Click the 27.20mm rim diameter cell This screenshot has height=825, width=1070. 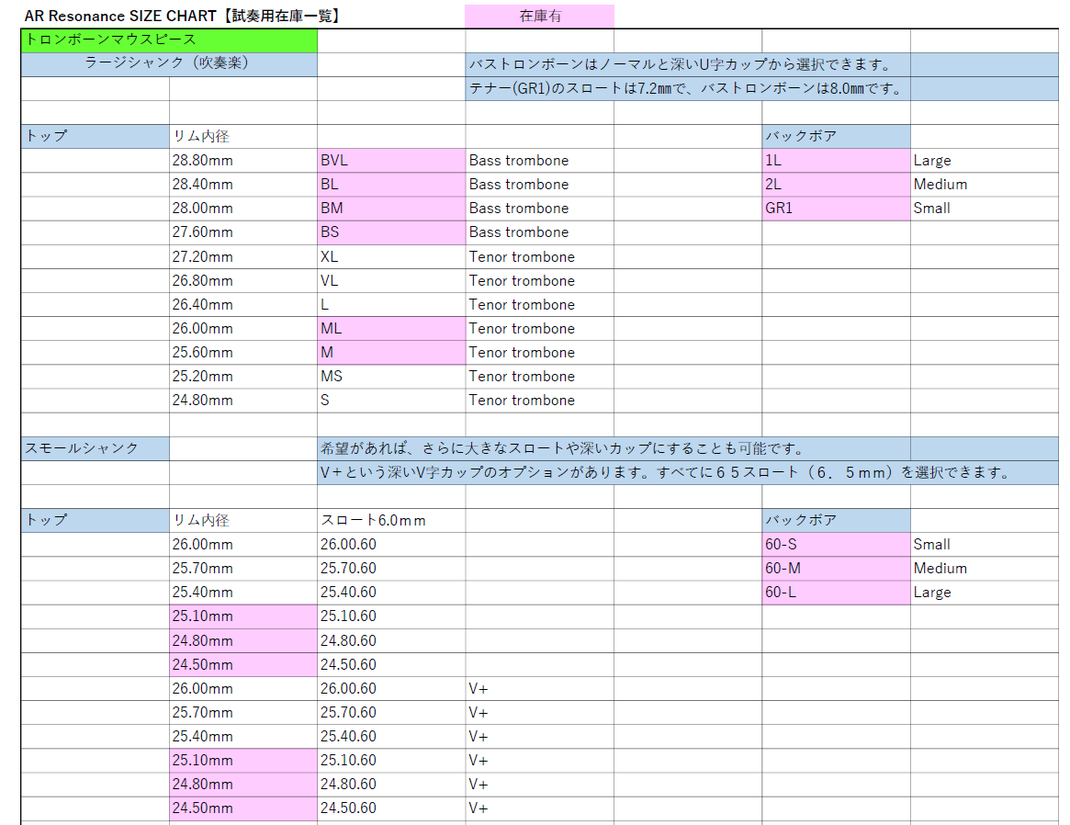tap(243, 257)
